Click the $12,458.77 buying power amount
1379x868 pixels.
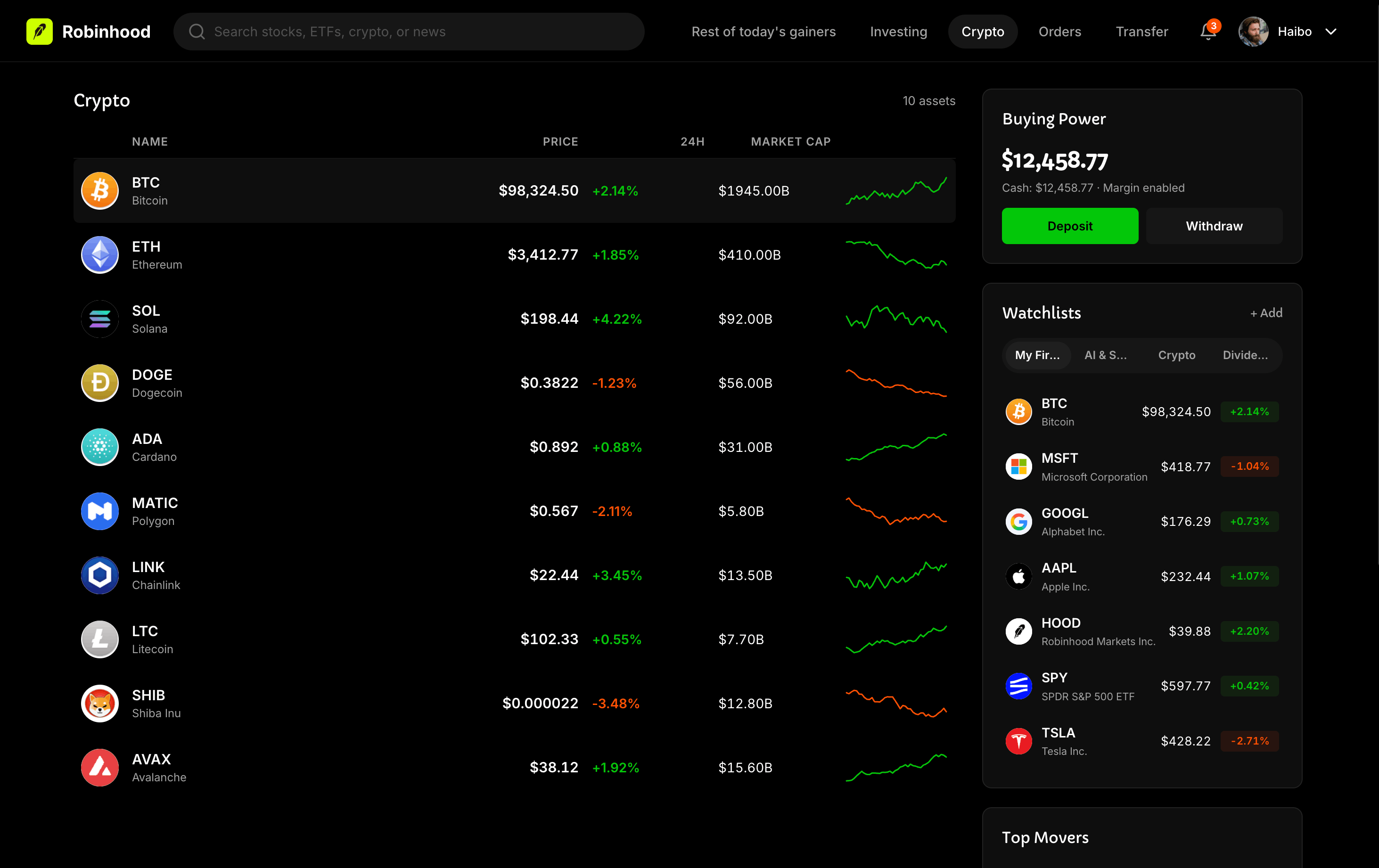1055,160
